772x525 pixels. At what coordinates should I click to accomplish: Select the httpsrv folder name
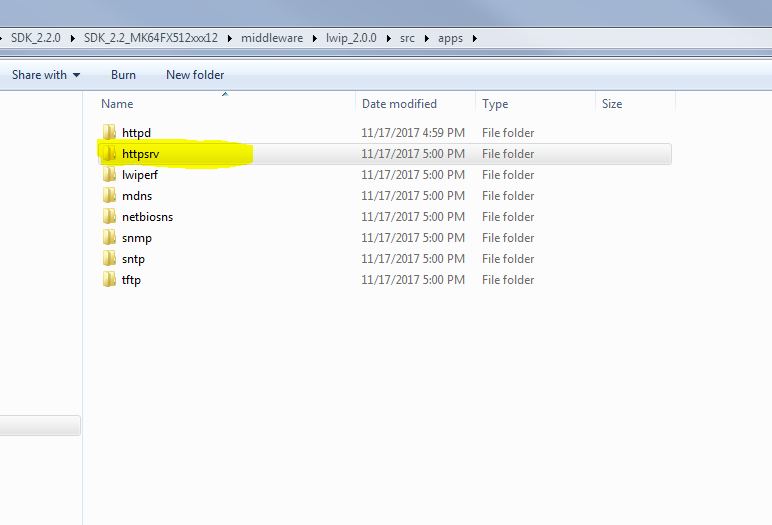tap(140, 154)
